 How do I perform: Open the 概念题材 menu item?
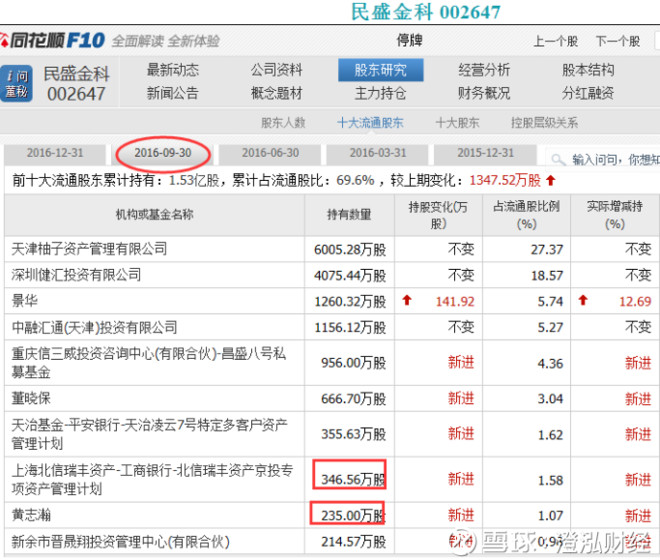277,93
